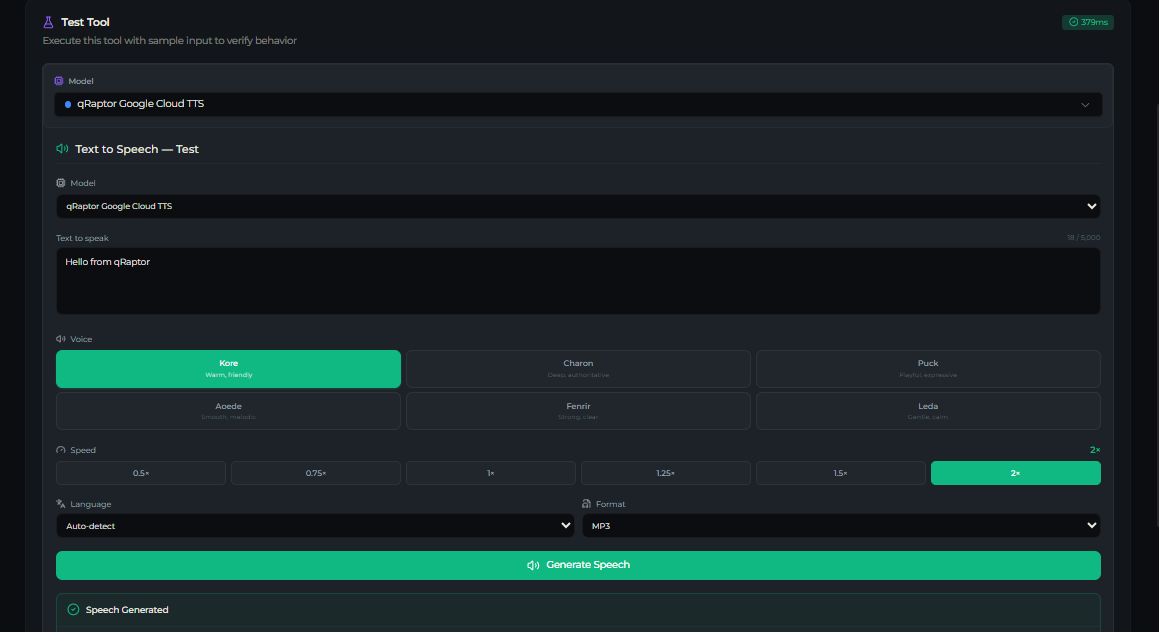
Task: Click the Text to Speech — Test heading
Action: click(x=137, y=149)
